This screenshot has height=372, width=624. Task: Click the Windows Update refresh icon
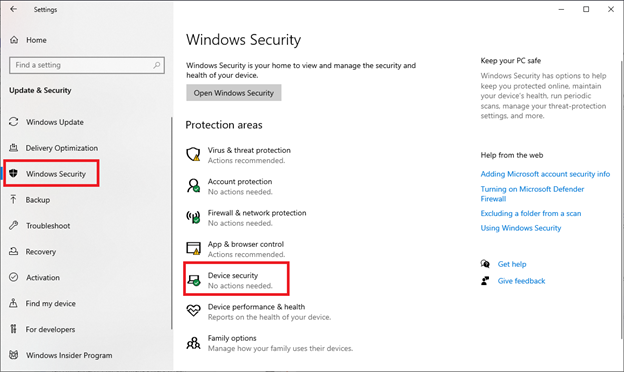click(14, 122)
